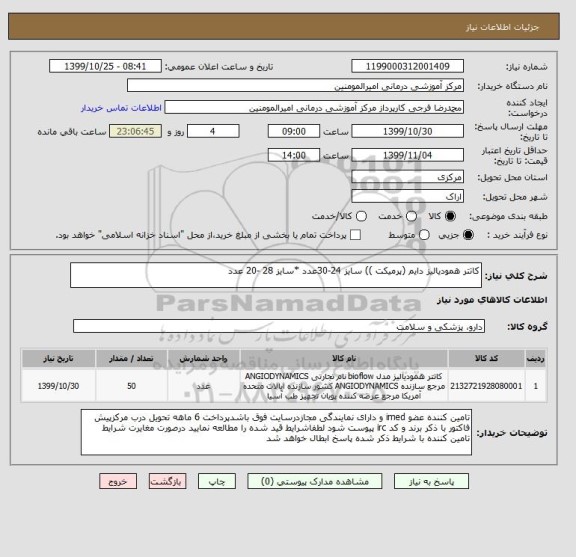576x557 pixels.
Task: Click the واحد شمارش column header
Action: [204, 359]
